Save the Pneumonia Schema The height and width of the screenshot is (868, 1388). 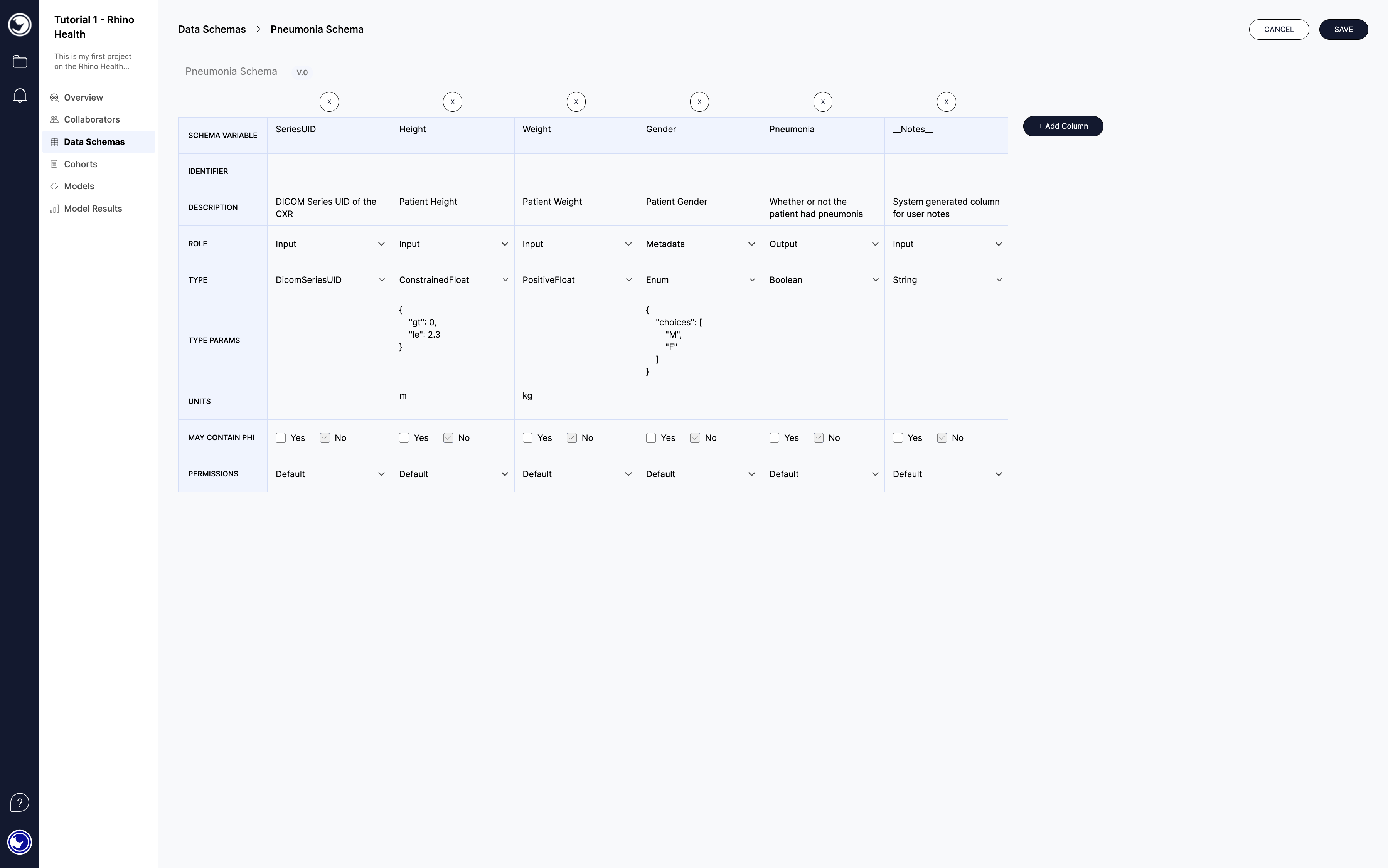(x=1343, y=29)
